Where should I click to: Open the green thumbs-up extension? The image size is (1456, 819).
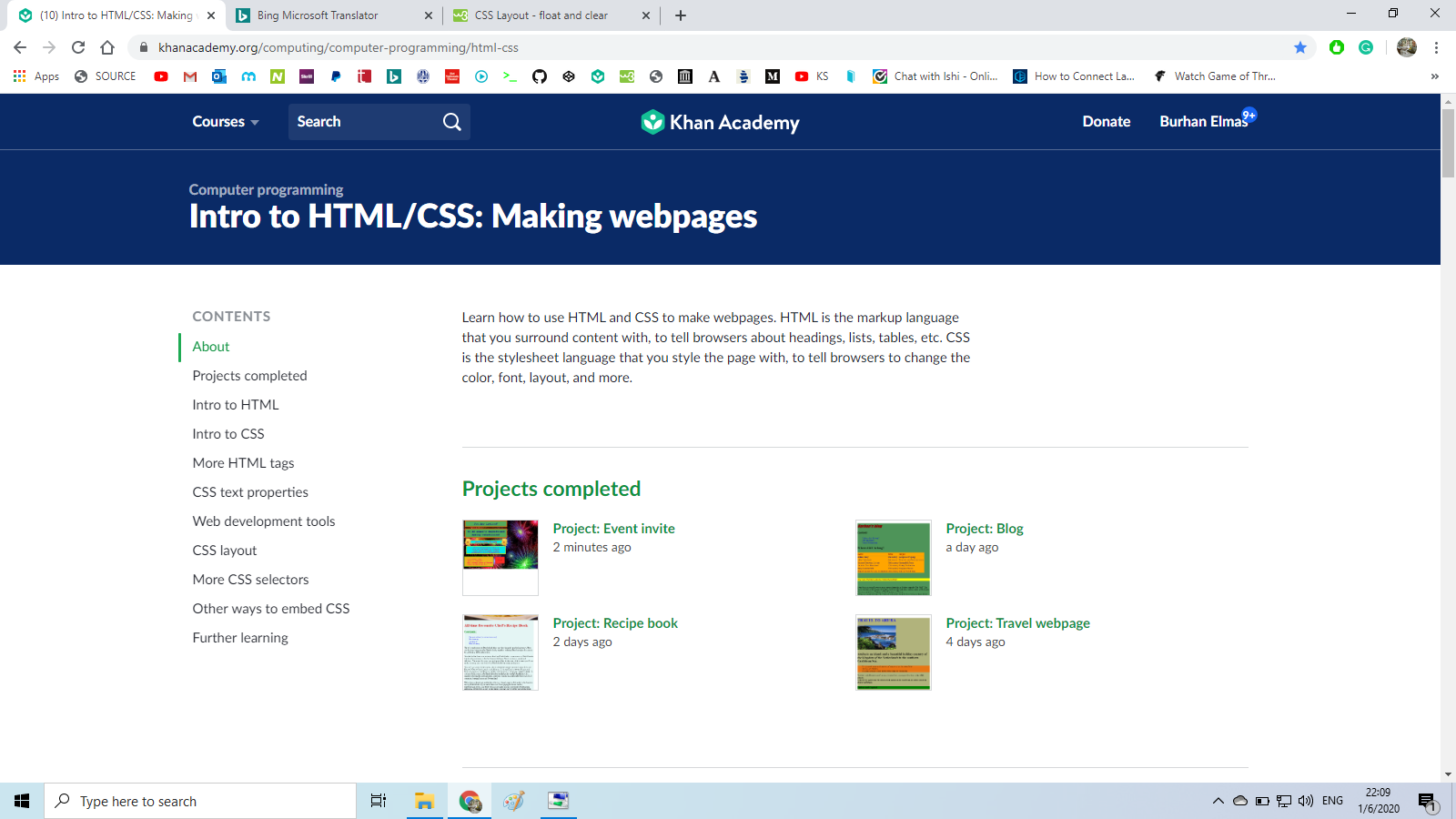1337,47
